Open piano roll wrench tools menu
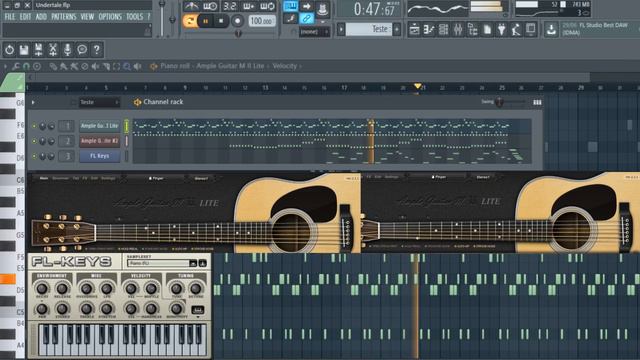The width and height of the screenshot is (640, 360). pos(16,66)
